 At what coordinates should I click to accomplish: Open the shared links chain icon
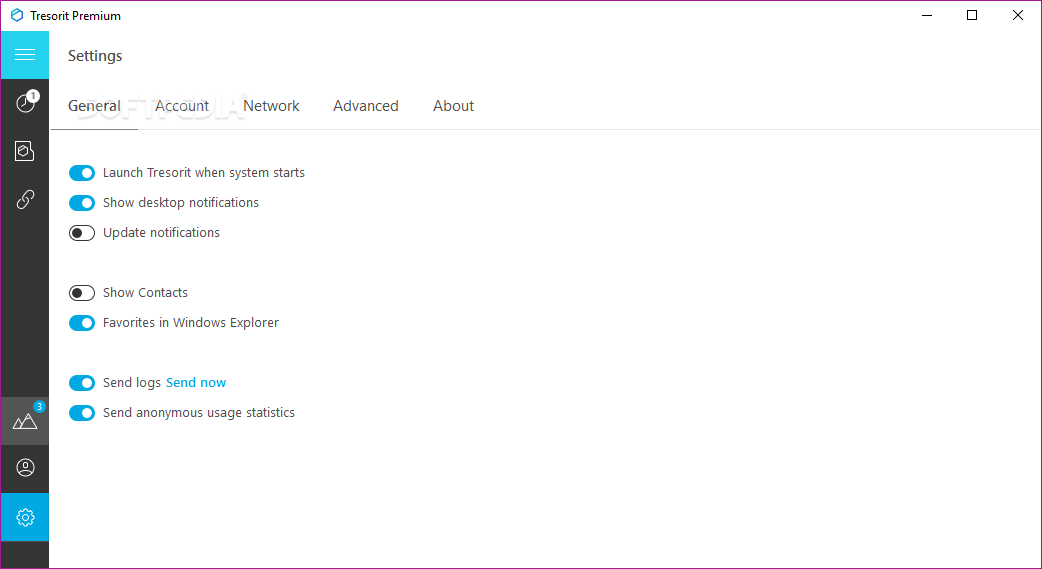(25, 199)
